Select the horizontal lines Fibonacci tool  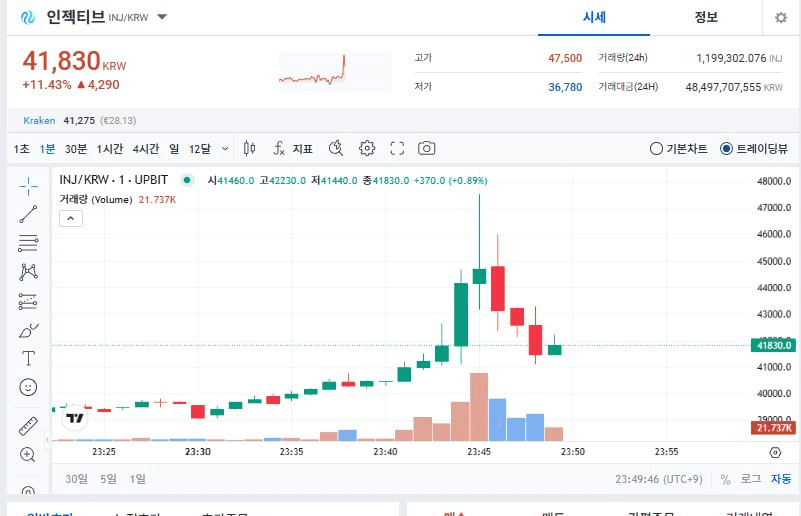pos(28,243)
